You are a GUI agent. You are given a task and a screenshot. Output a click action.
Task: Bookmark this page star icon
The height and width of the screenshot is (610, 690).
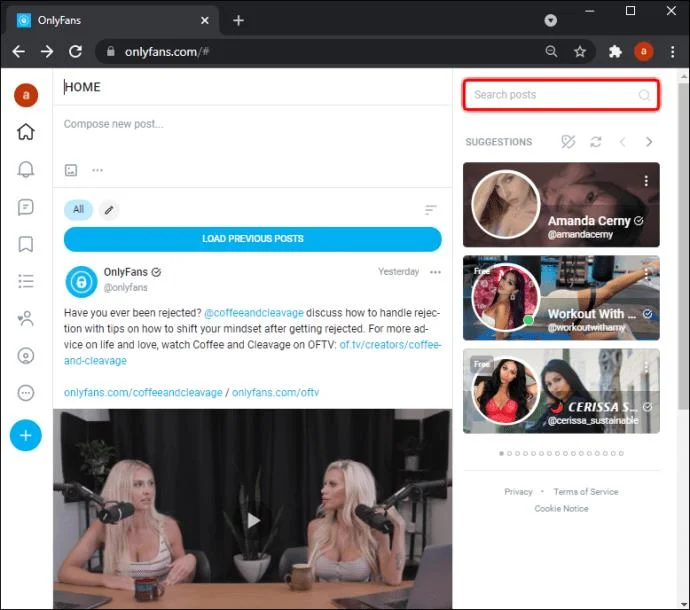pyautogui.click(x=580, y=51)
